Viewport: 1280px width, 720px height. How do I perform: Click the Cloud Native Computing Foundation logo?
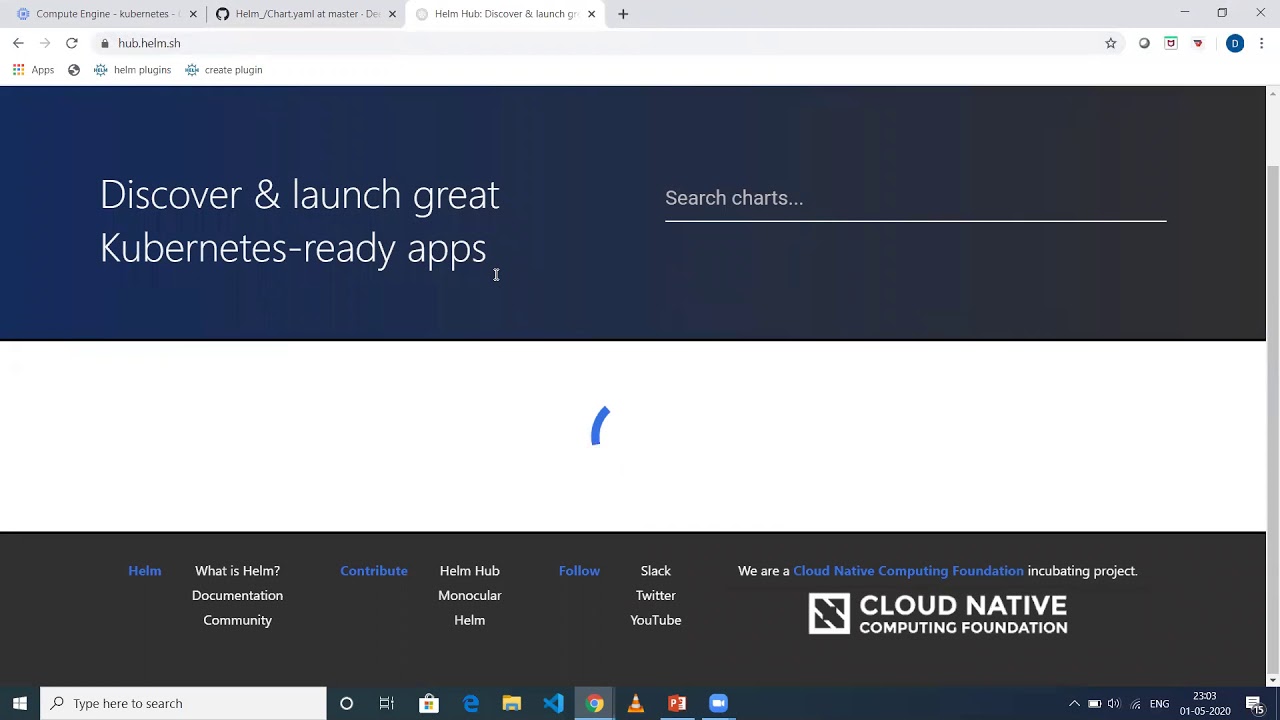(938, 614)
